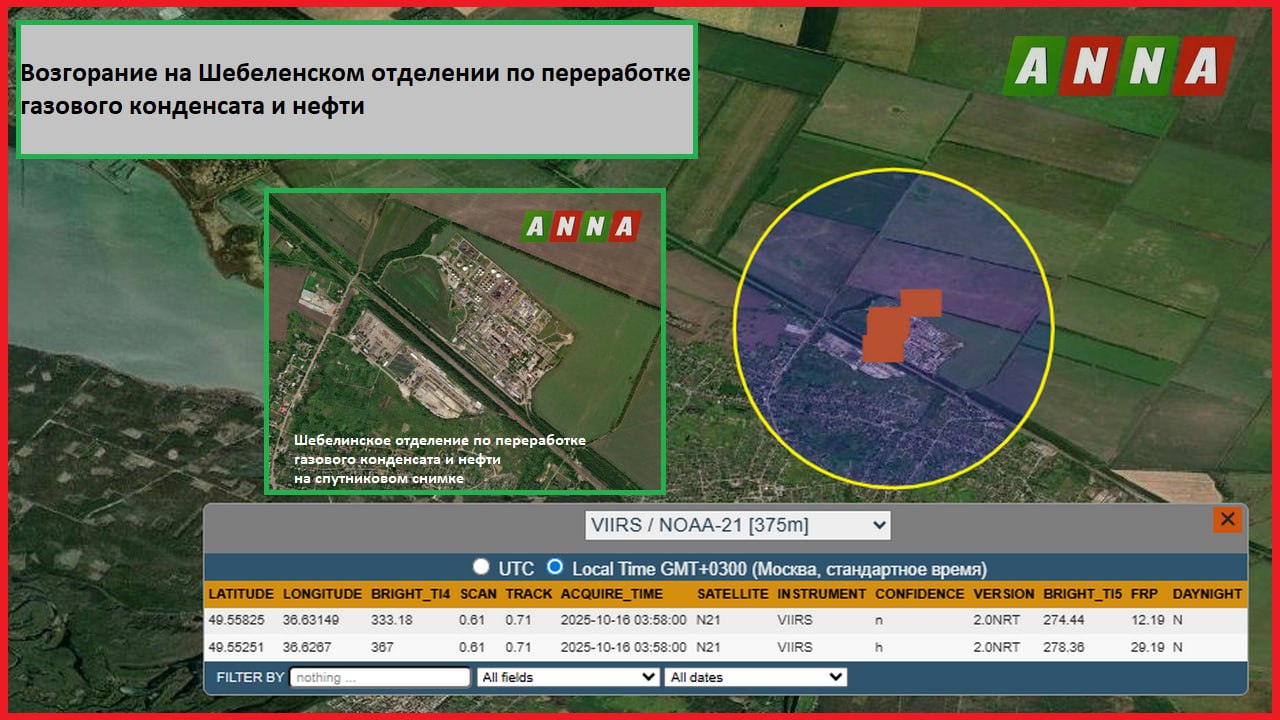1280x720 pixels.
Task: Click the large ANNA logo top right
Action: coord(1119,66)
